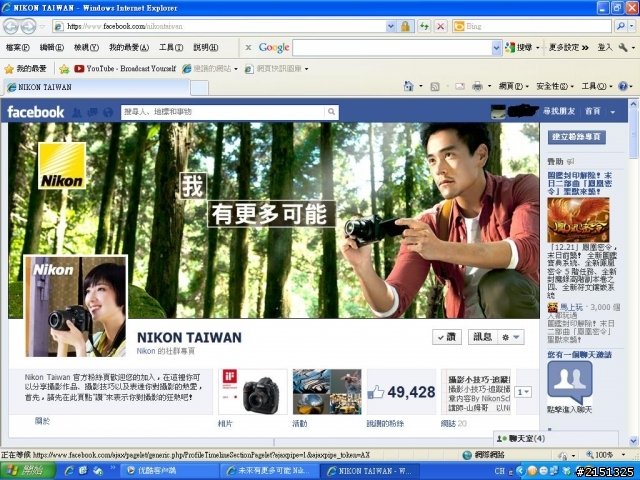Click in the Google toolbar search field

point(393,48)
